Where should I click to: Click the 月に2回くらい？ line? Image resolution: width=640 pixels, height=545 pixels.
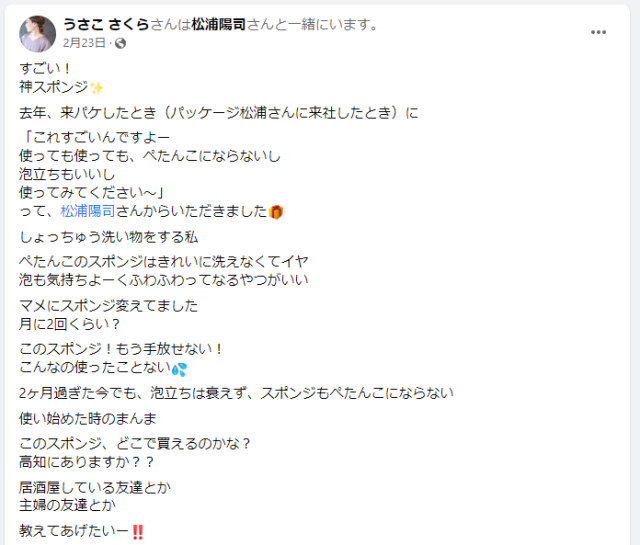click(70, 324)
